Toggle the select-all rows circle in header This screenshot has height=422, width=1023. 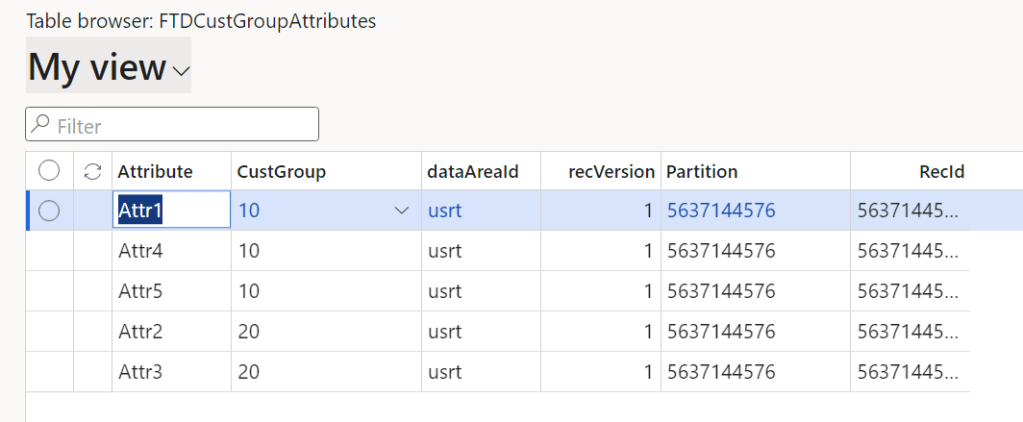pyautogui.click(x=49, y=172)
